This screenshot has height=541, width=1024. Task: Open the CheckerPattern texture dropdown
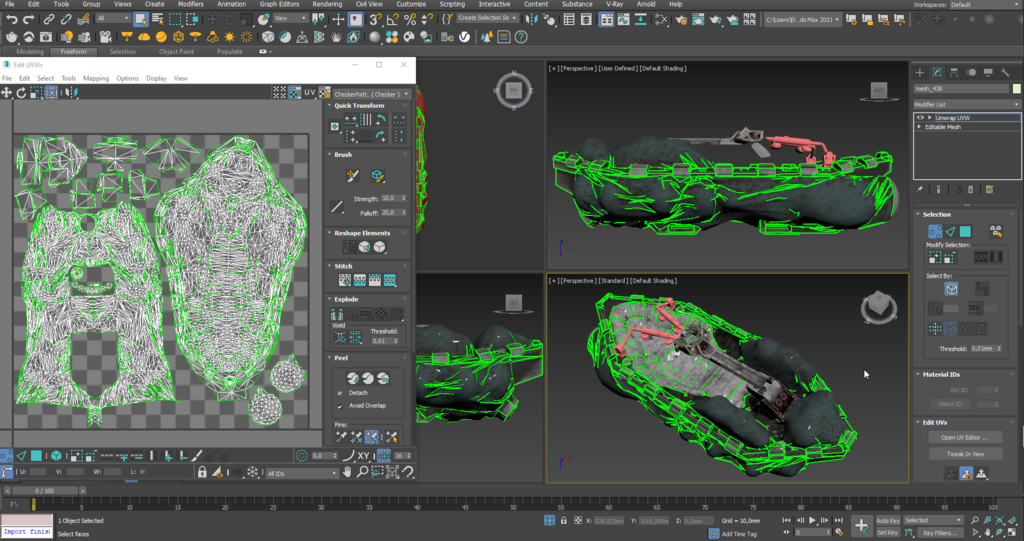(x=372, y=94)
